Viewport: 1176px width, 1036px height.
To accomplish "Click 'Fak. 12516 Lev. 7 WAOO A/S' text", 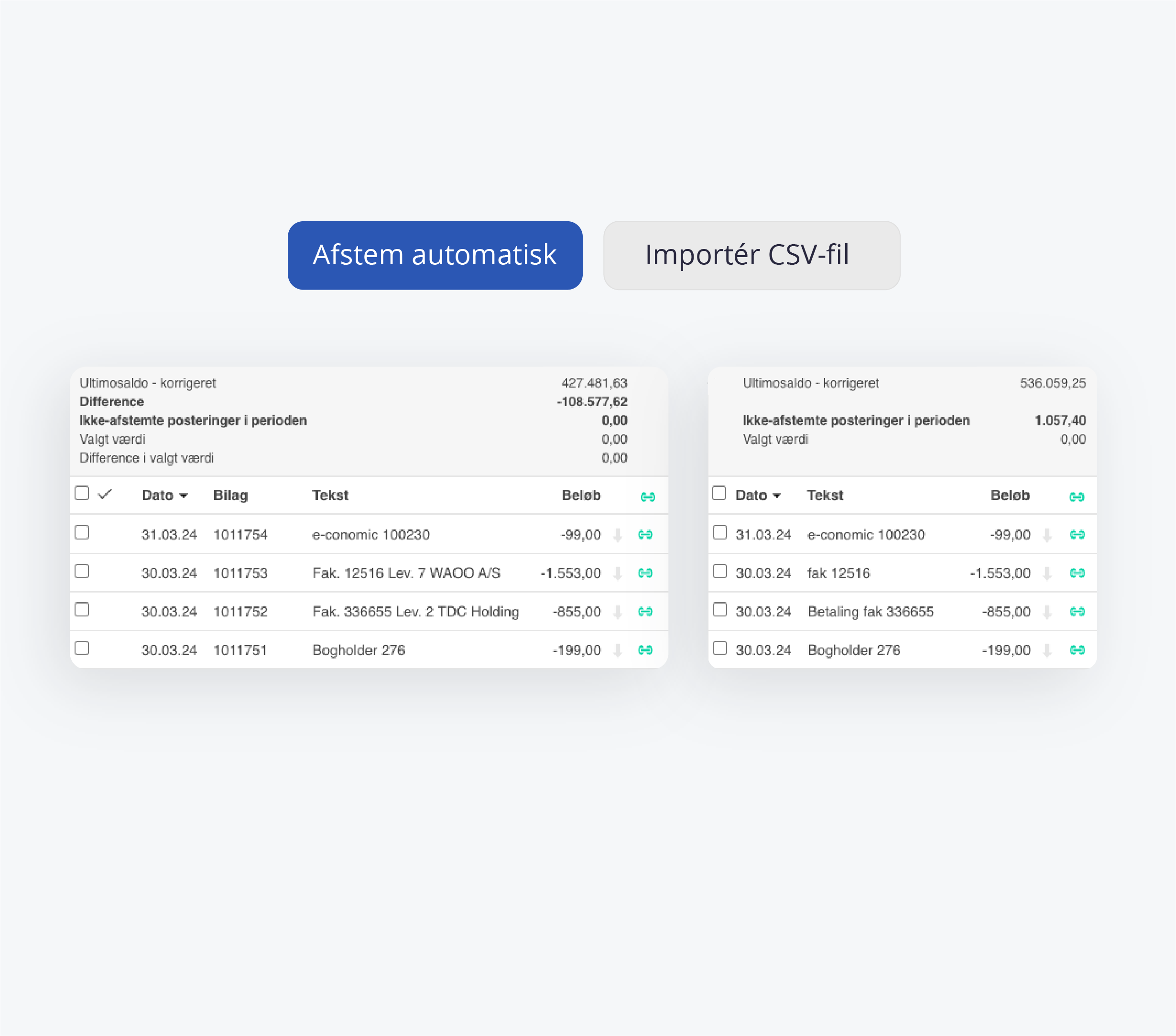I will tap(406, 573).
